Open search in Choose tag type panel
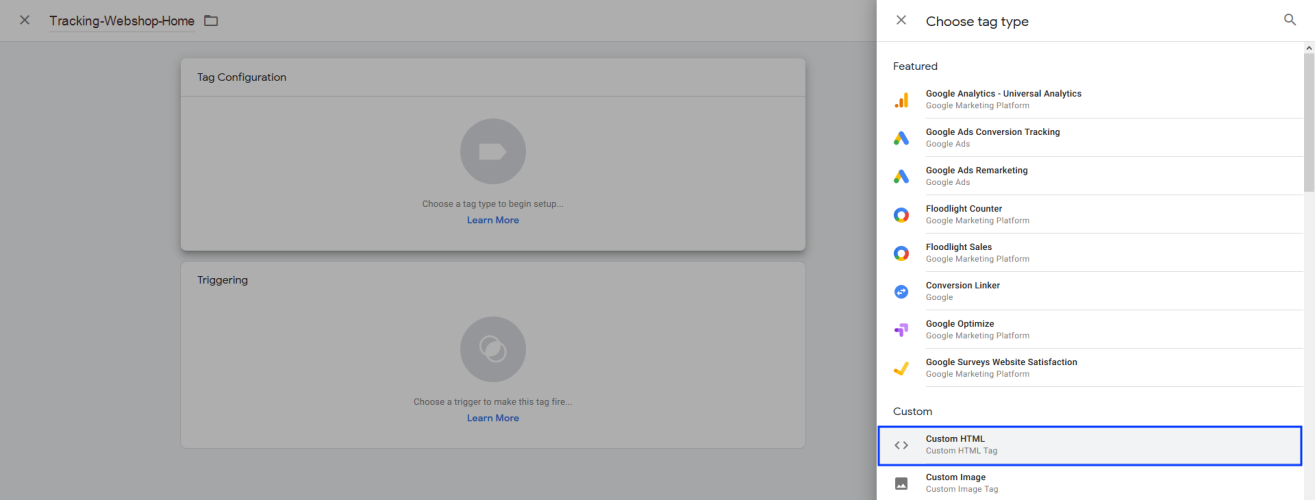This screenshot has height=500, width=1315. 1289,20
